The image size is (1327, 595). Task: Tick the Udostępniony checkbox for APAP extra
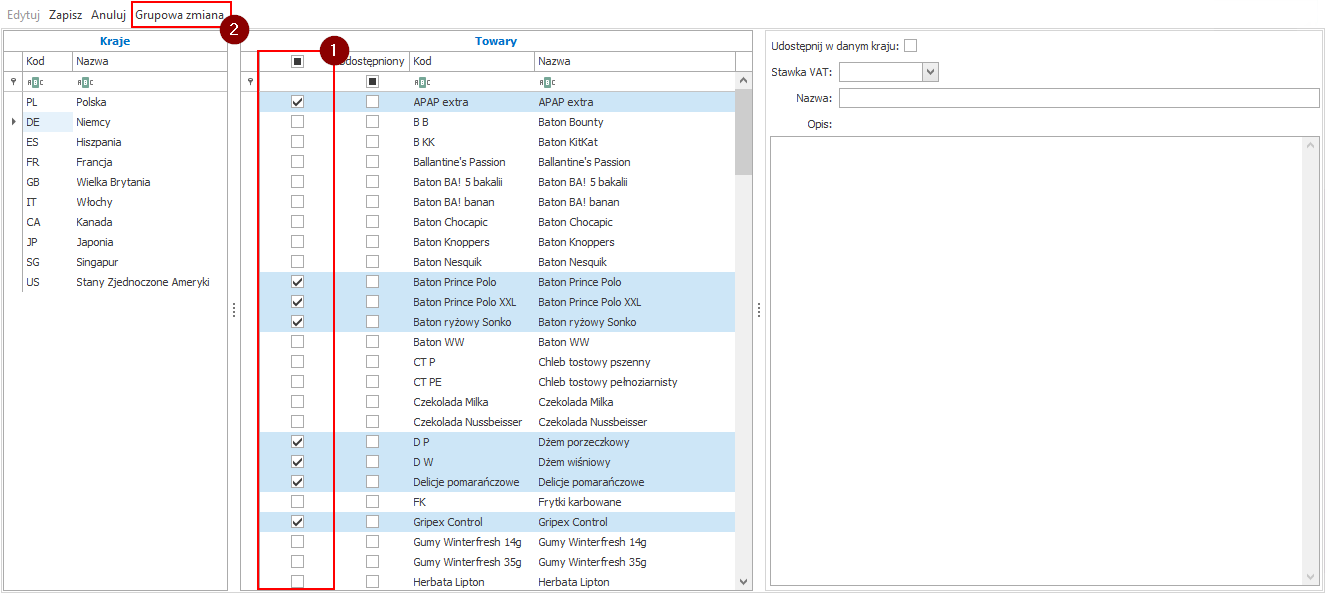(x=372, y=102)
